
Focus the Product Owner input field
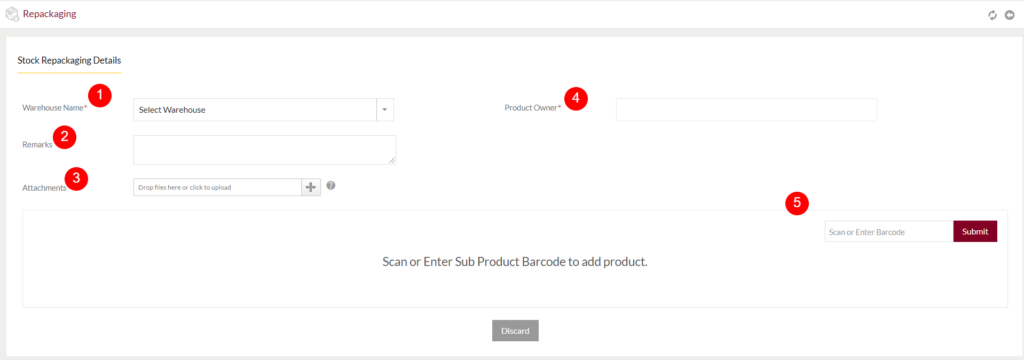click(746, 110)
